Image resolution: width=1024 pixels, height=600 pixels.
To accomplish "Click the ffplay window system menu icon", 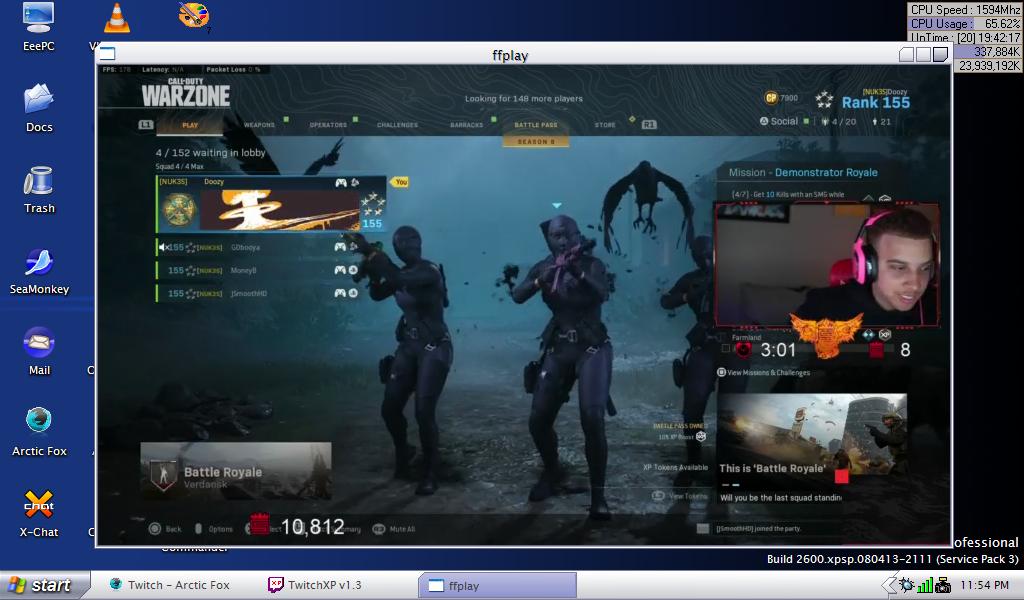I will [x=108, y=54].
